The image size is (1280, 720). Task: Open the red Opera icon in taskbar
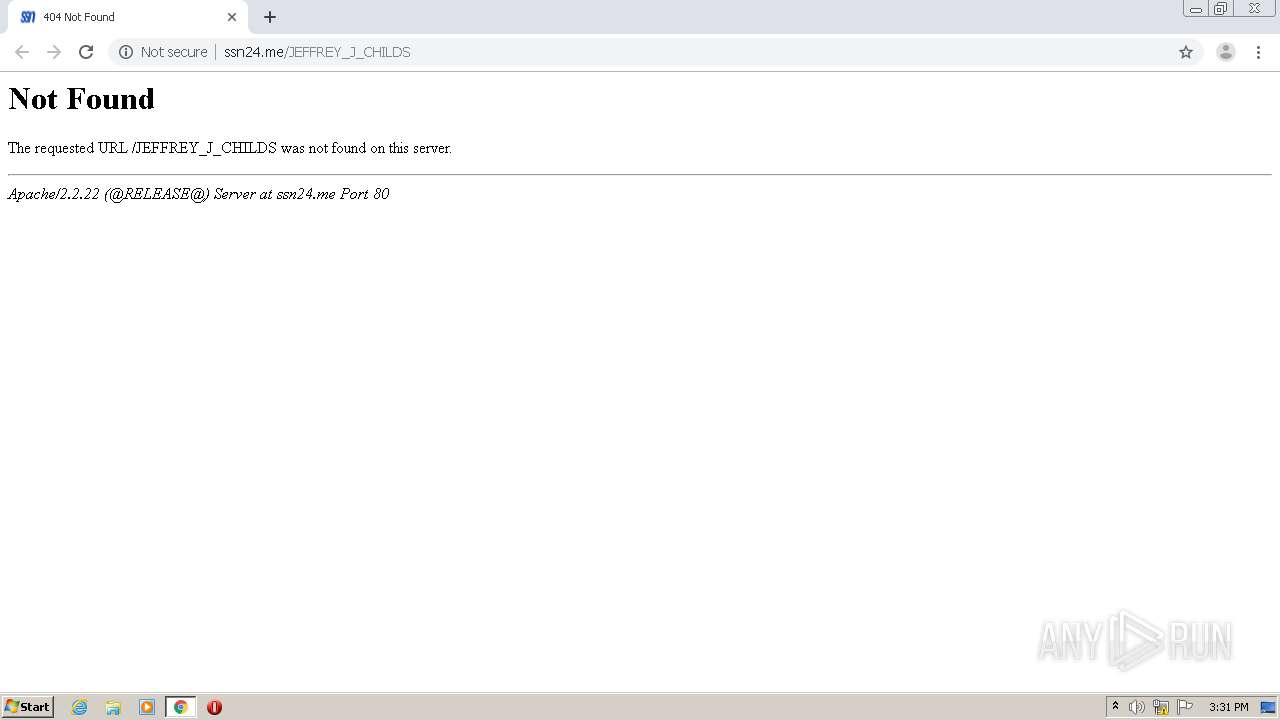tap(214, 707)
